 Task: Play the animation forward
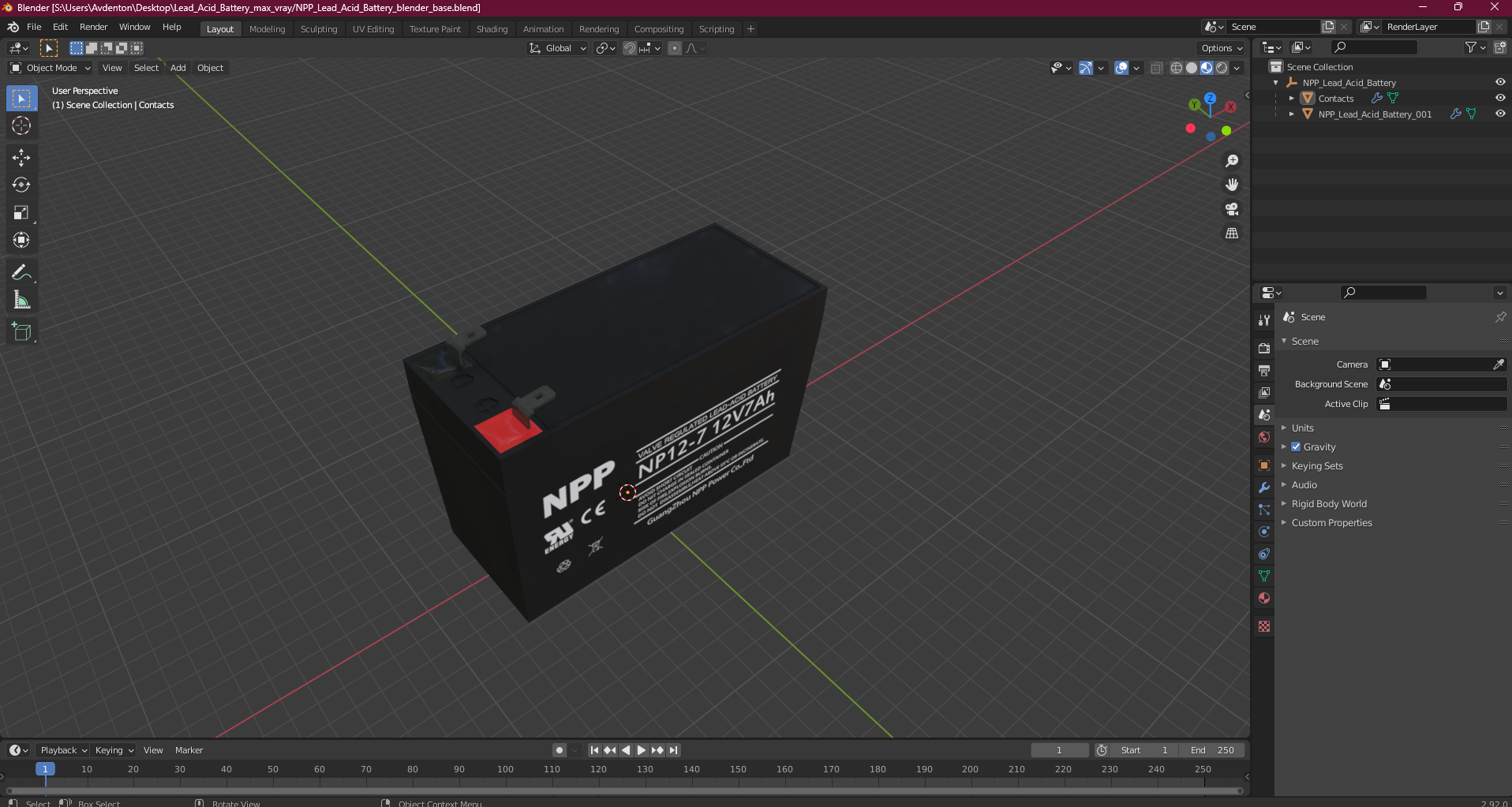coord(641,750)
